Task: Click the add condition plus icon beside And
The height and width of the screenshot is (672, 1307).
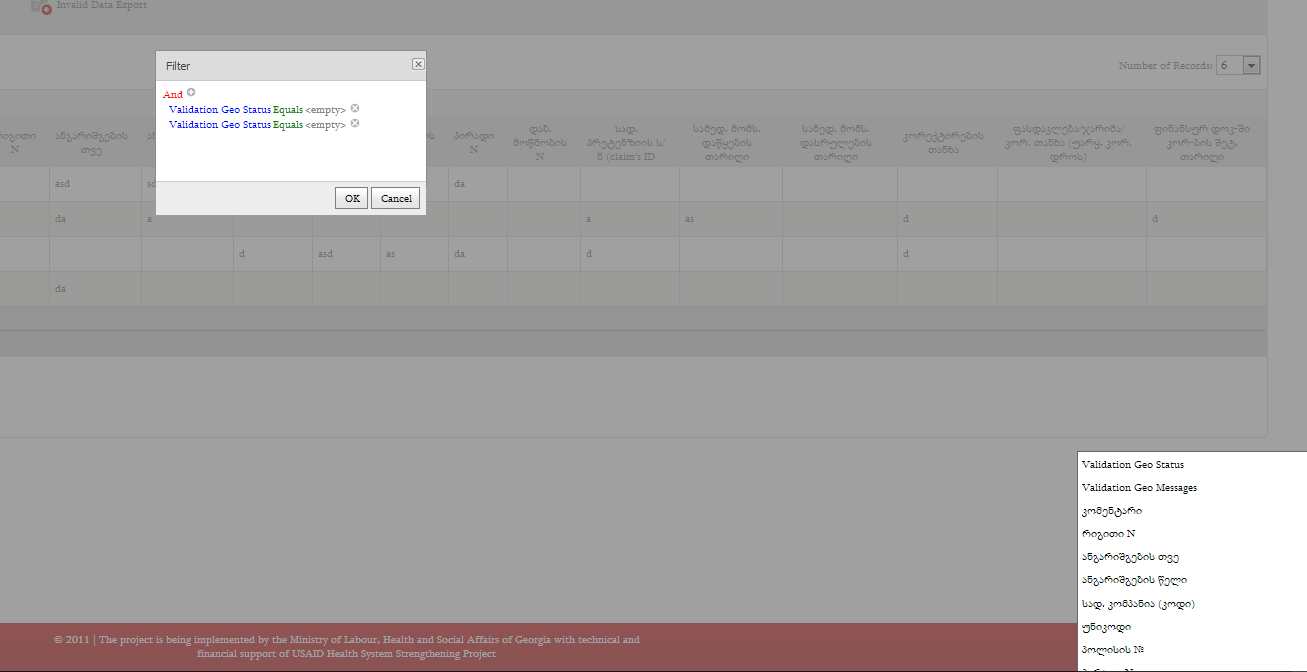Action: pyautogui.click(x=191, y=93)
